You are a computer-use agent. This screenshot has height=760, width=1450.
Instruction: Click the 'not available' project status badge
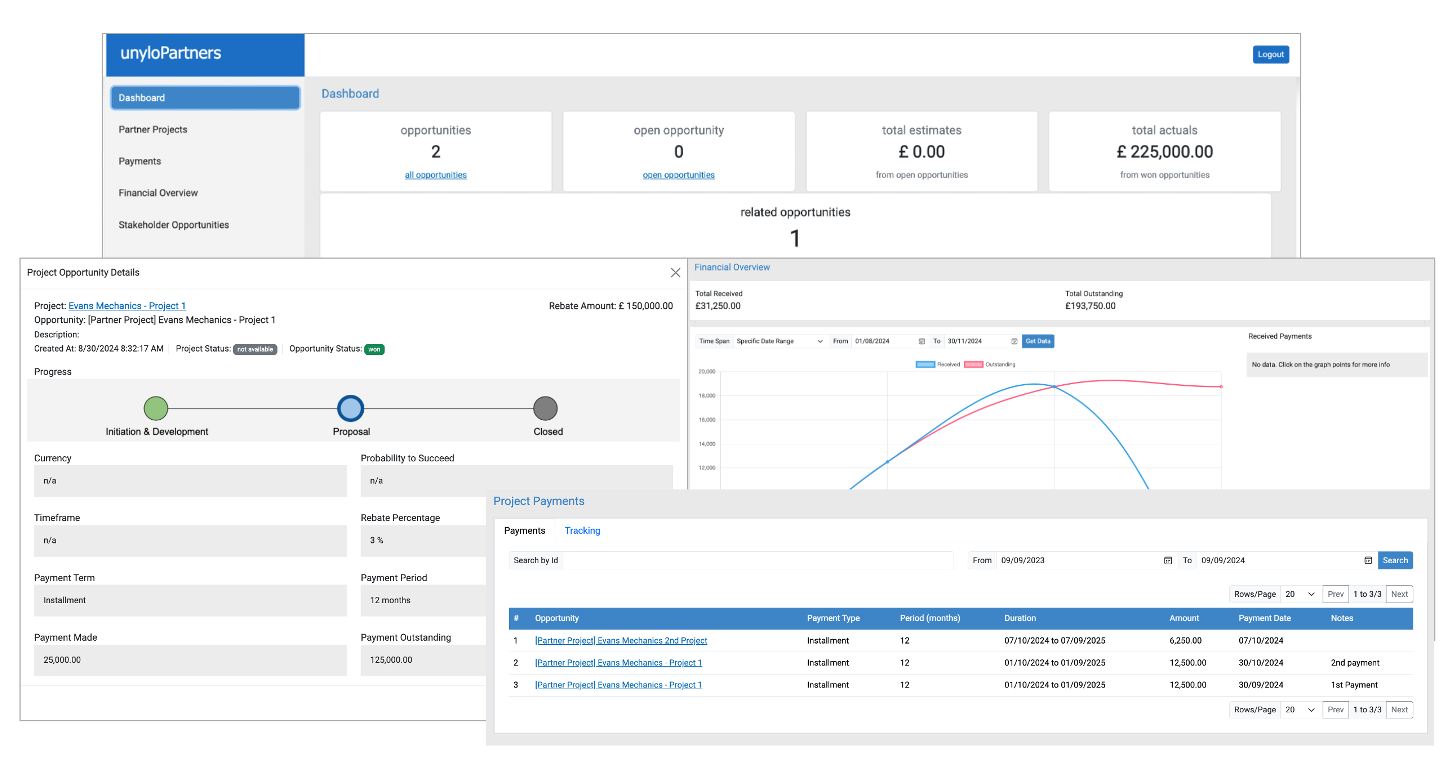pyautogui.click(x=255, y=349)
